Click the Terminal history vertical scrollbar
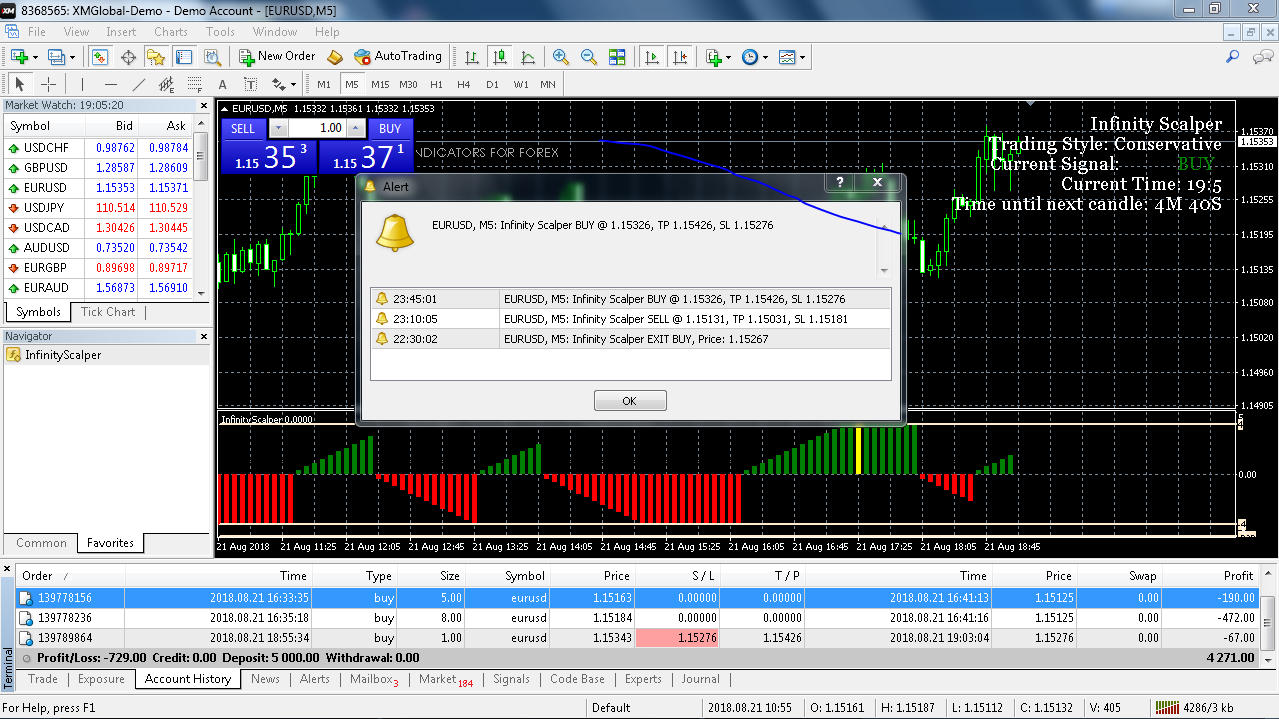The height and width of the screenshot is (719, 1279). (1270, 618)
